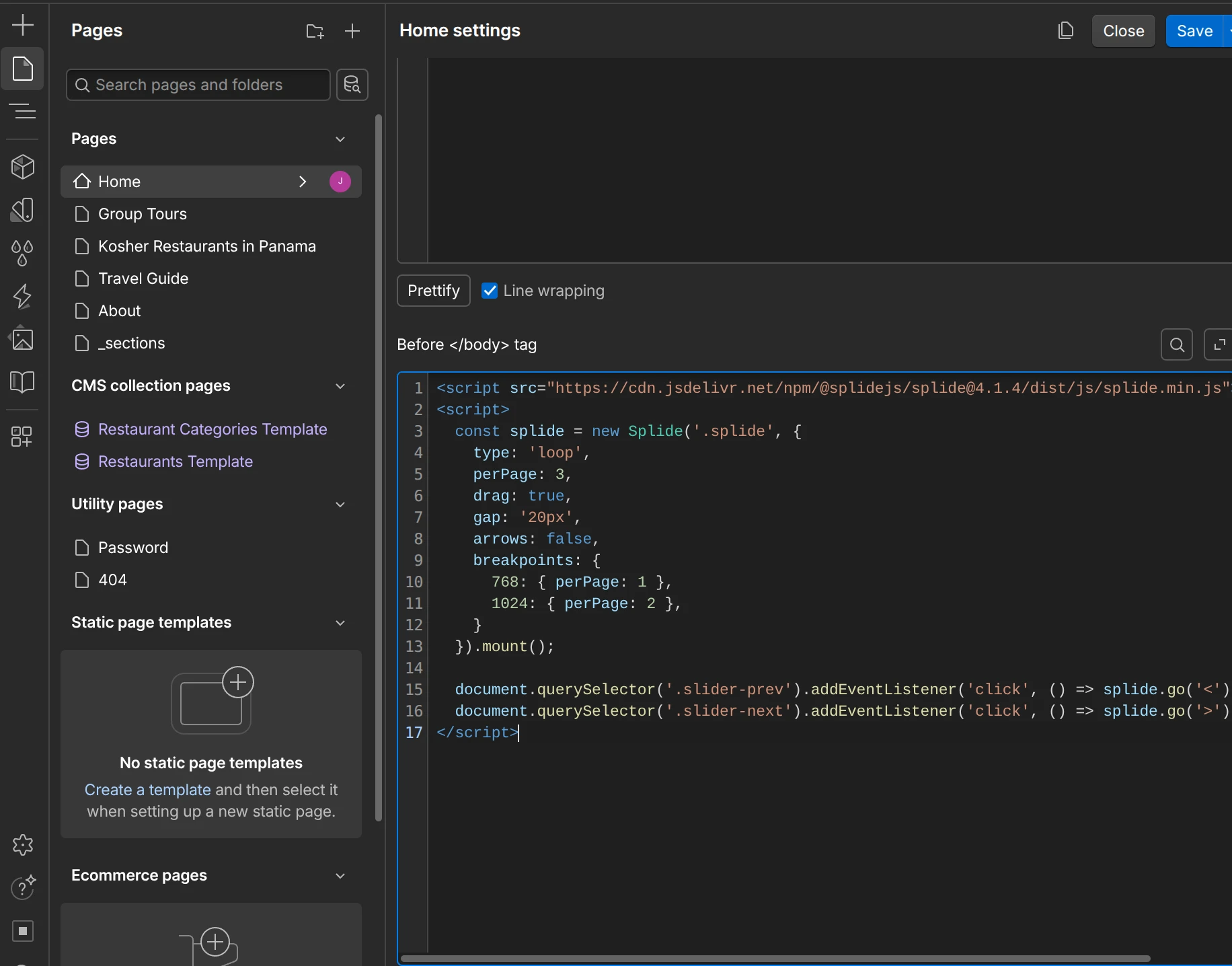Collapse the Utility pages section

coord(340,505)
